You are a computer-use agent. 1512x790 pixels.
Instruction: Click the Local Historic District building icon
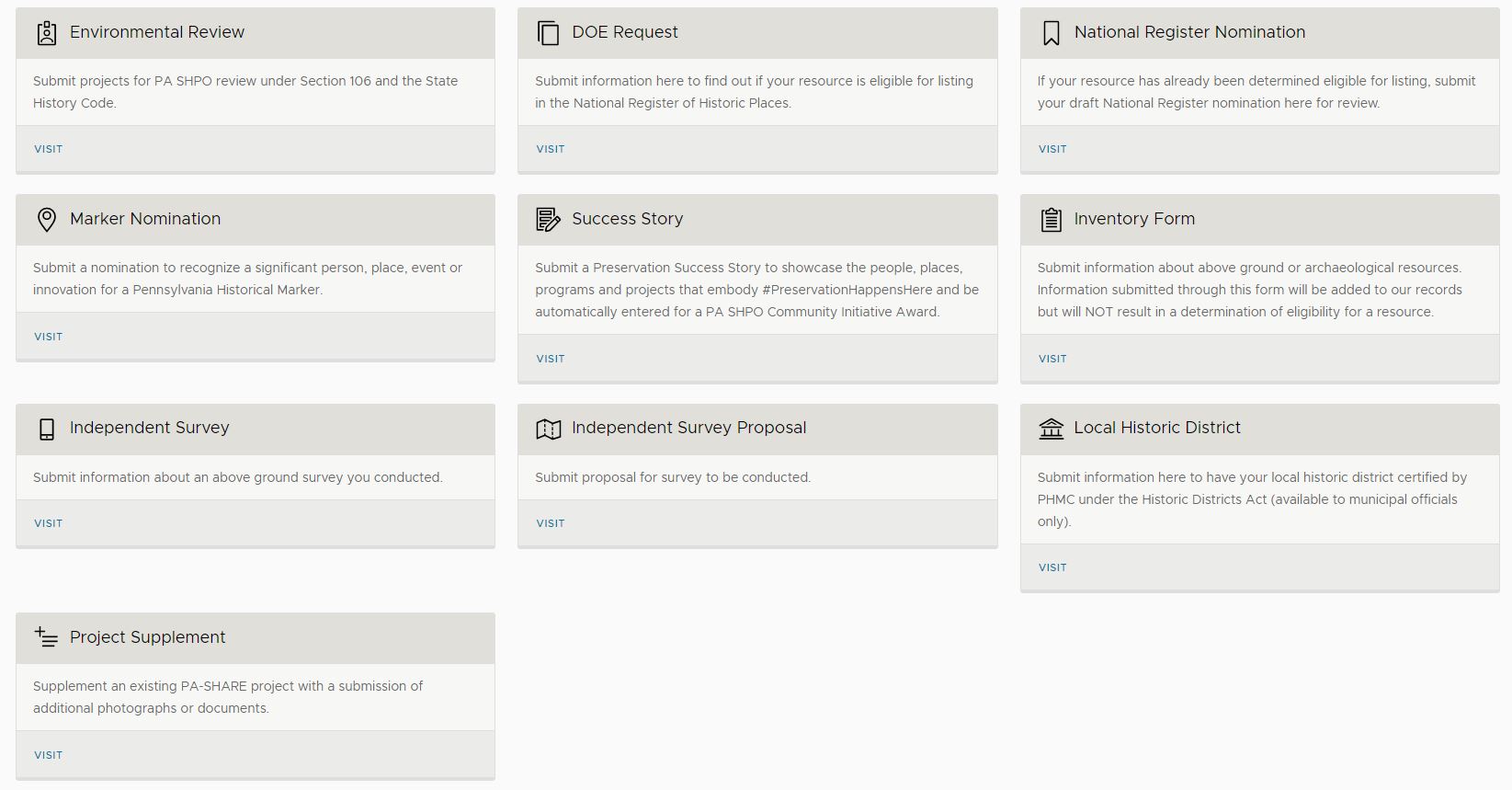[1051, 429]
